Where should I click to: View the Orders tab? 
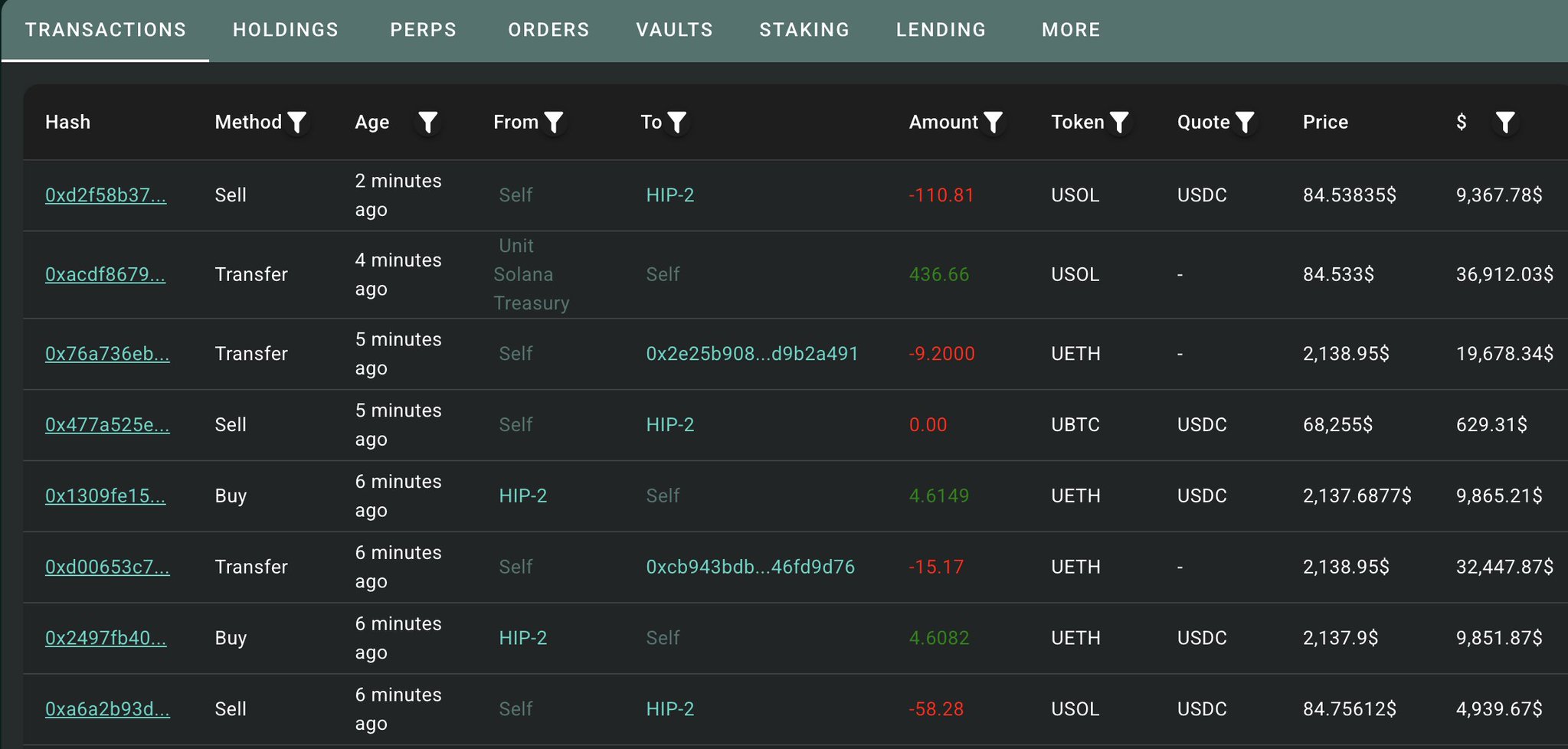548,30
